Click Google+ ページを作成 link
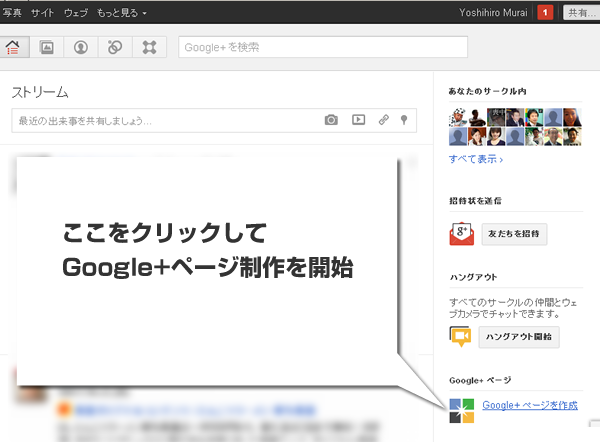The width and height of the screenshot is (600, 442). 530,405
